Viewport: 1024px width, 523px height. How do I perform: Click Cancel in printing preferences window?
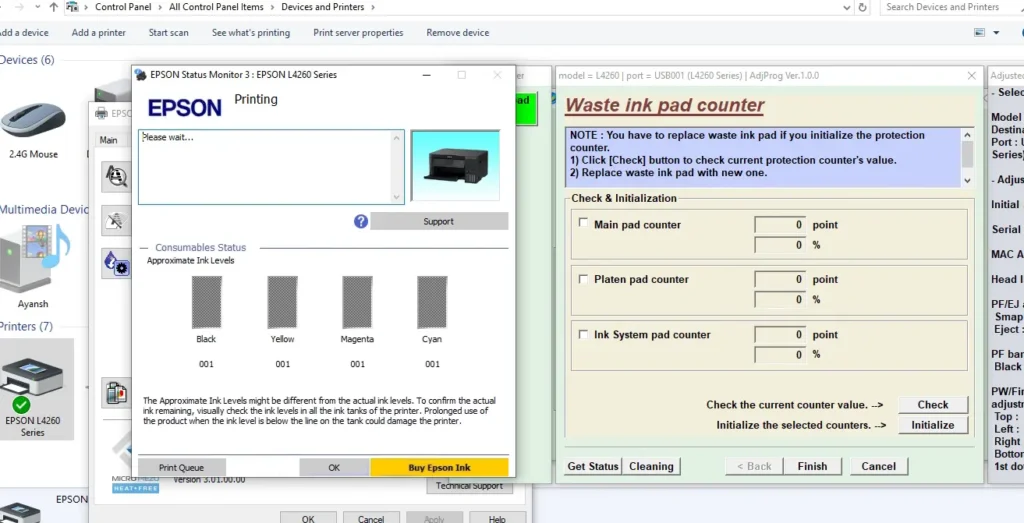tap(371, 518)
